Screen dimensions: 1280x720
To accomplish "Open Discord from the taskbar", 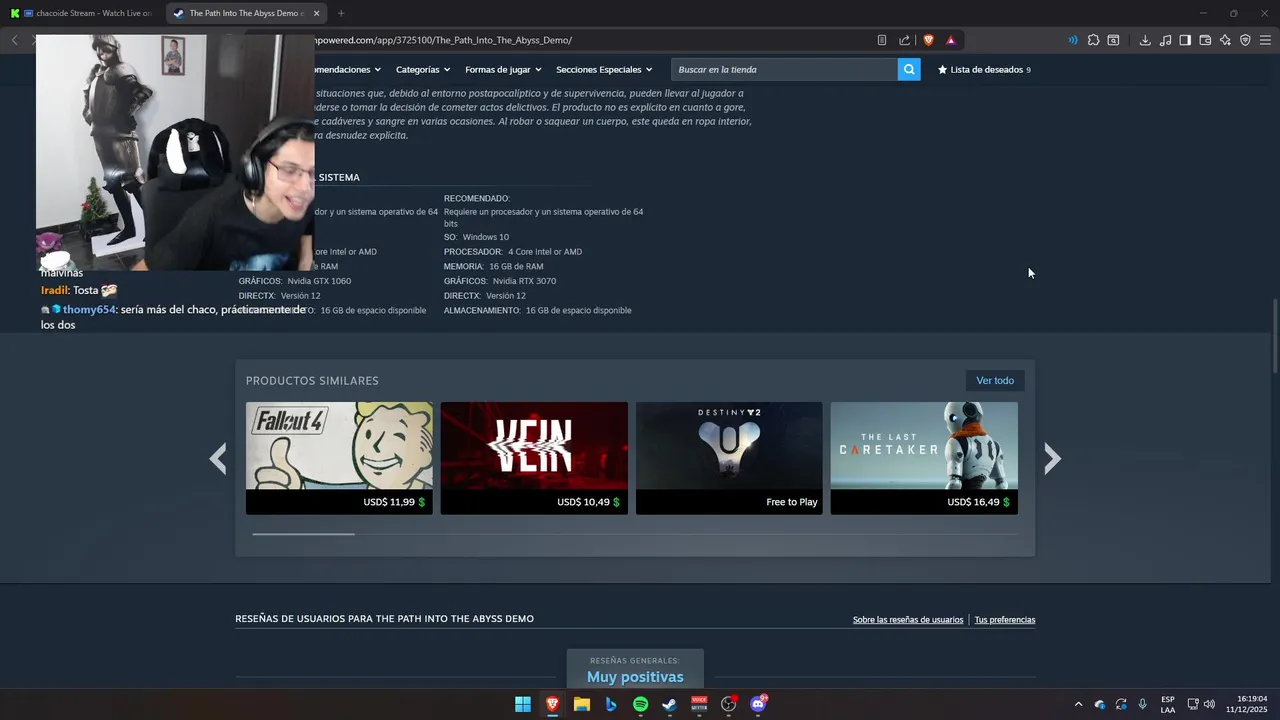I will pyautogui.click(x=758, y=704).
